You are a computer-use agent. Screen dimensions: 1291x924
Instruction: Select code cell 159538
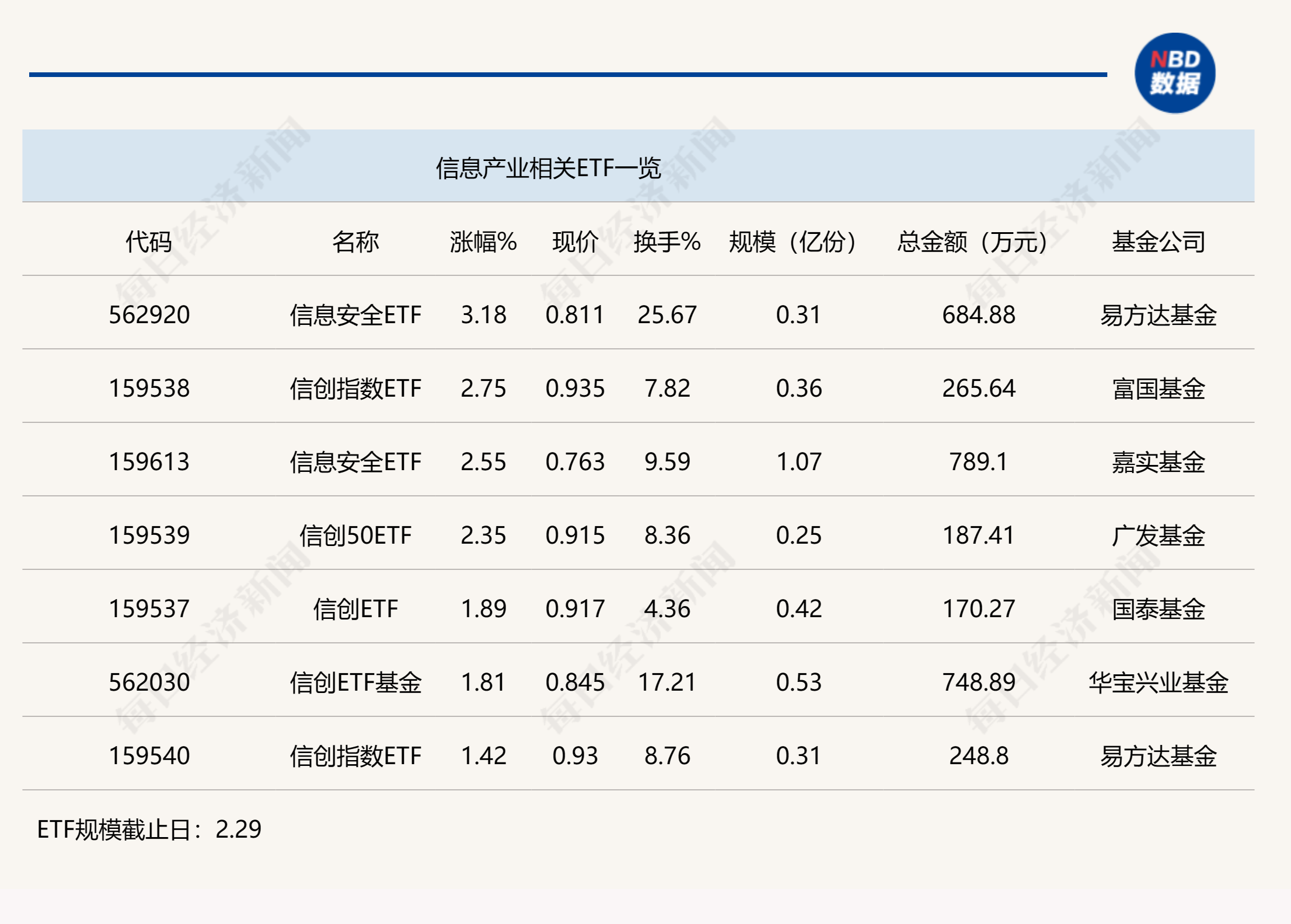tap(149, 388)
